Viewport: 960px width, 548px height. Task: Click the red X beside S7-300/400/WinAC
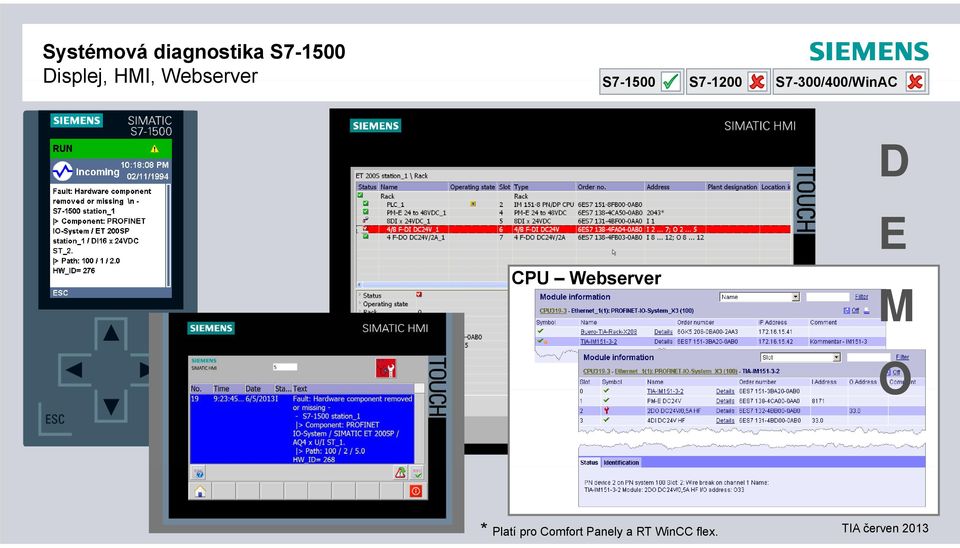click(x=915, y=81)
